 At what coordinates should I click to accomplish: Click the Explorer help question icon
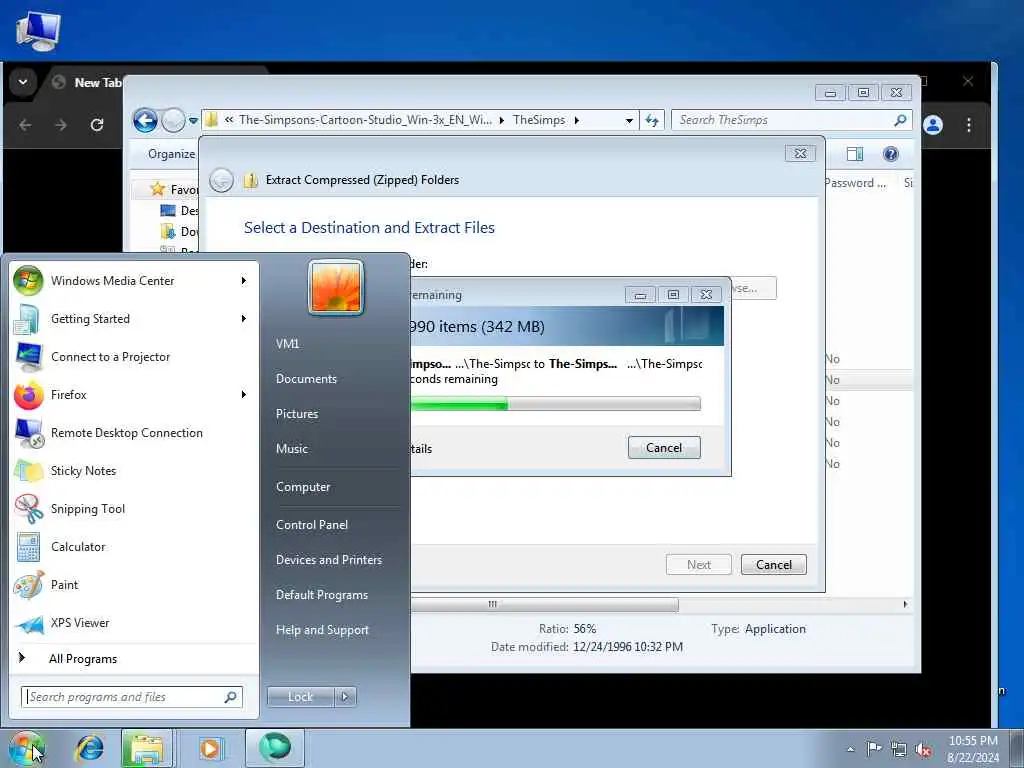tap(890, 154)
